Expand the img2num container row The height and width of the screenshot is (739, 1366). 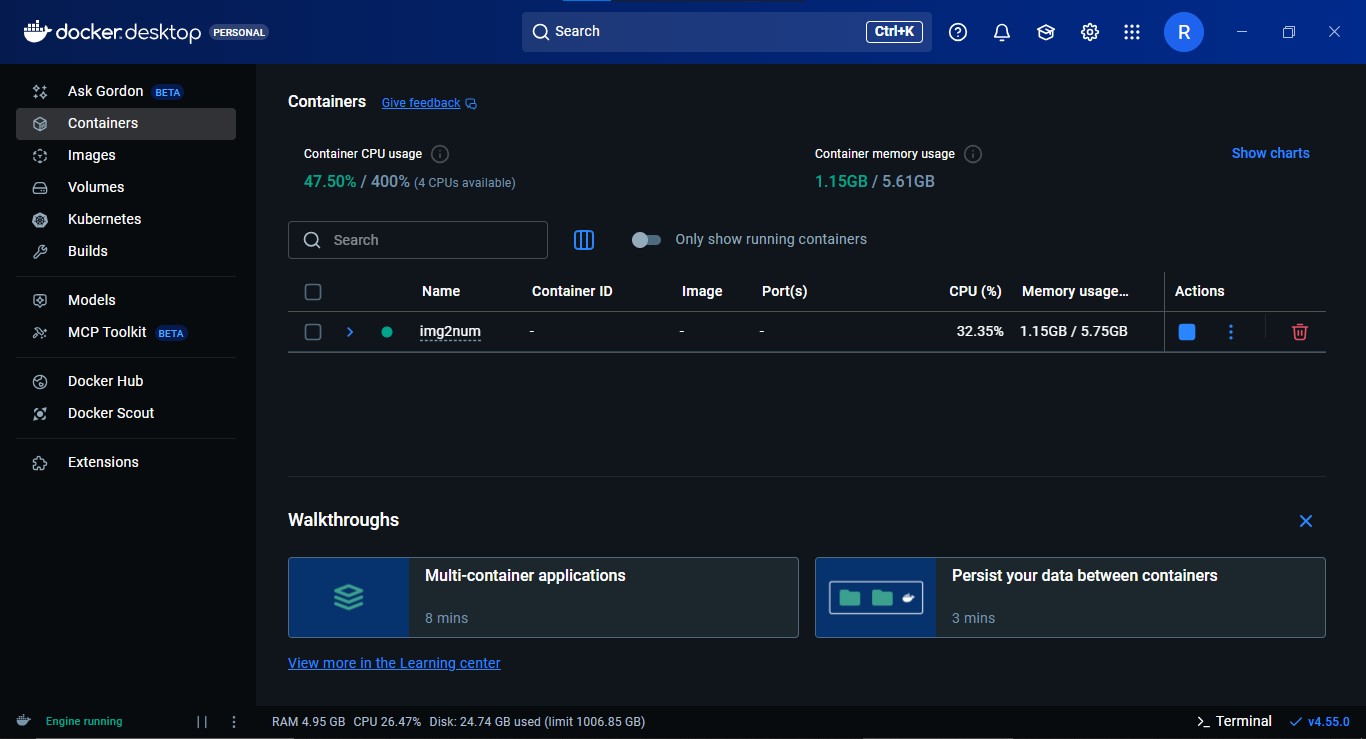[x=349, y=331]
